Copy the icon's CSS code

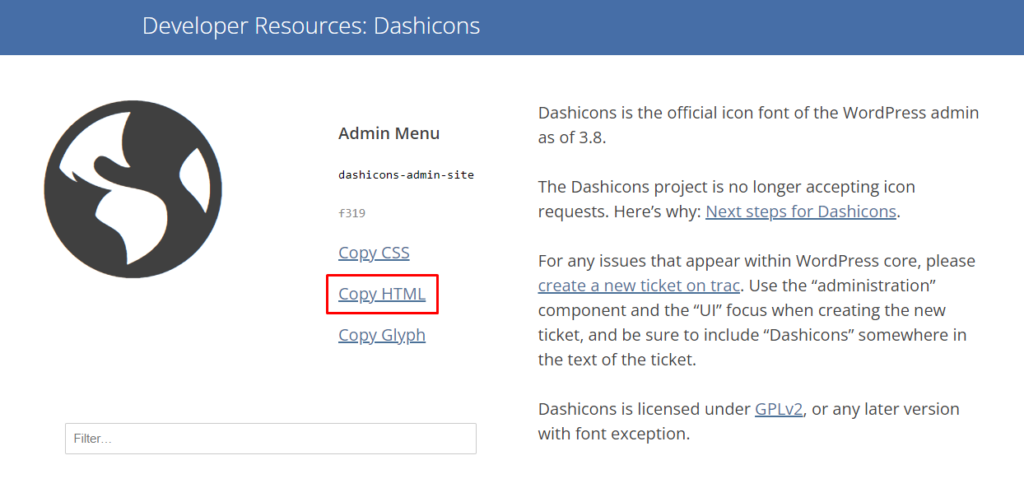[x=374, y=253]
